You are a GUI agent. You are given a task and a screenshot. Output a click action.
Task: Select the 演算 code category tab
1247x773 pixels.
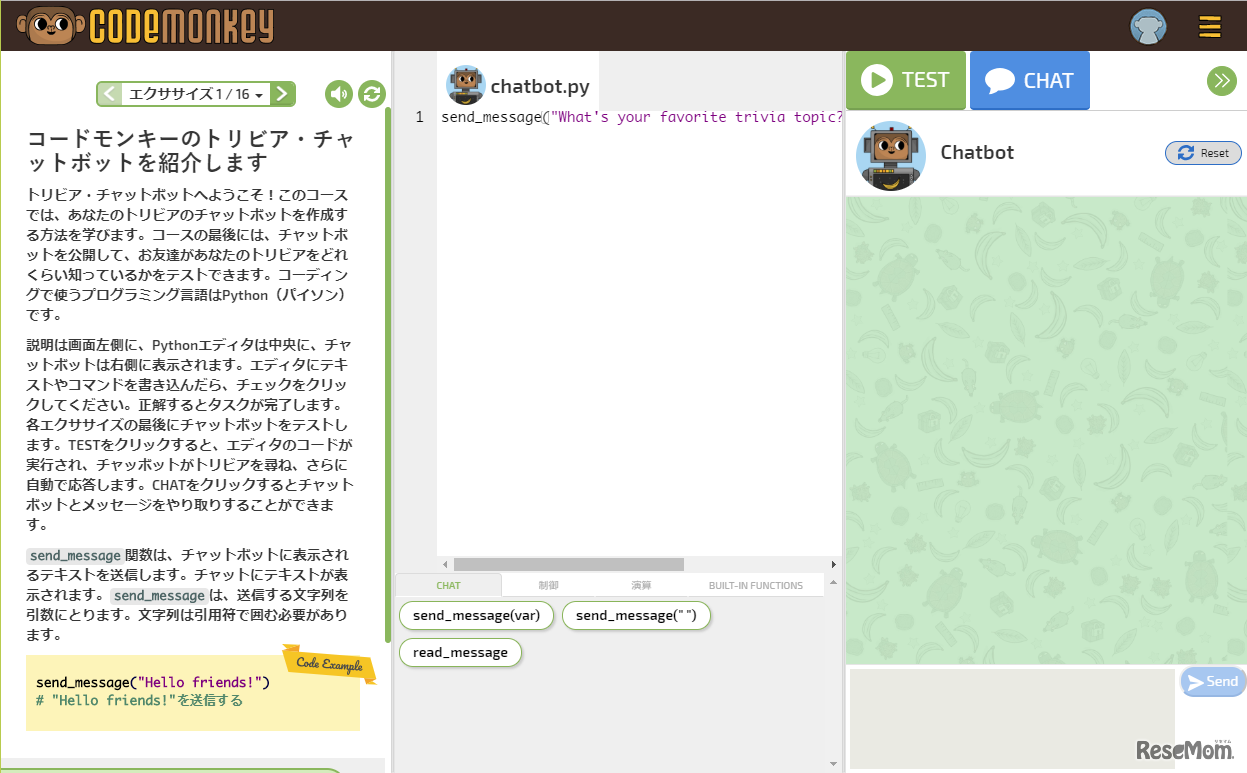tap(641, 585)
